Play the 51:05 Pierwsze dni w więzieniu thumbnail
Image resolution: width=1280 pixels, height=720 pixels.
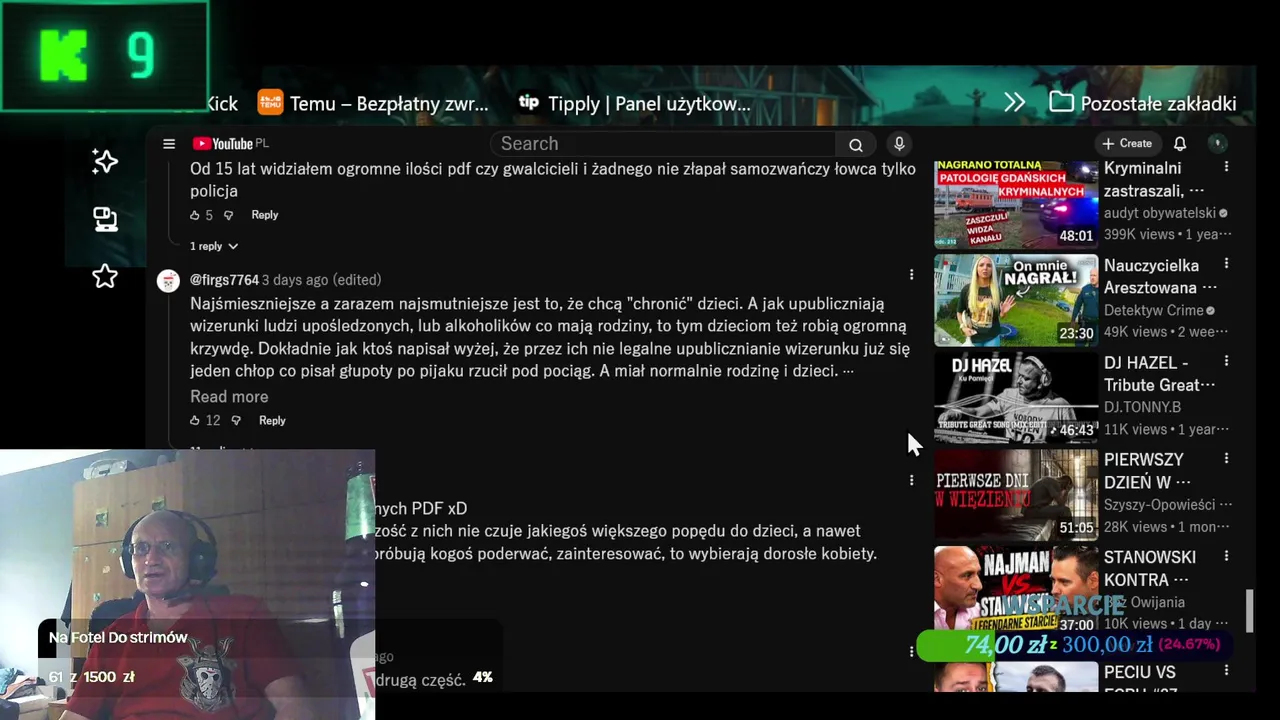click(1015, 494)
